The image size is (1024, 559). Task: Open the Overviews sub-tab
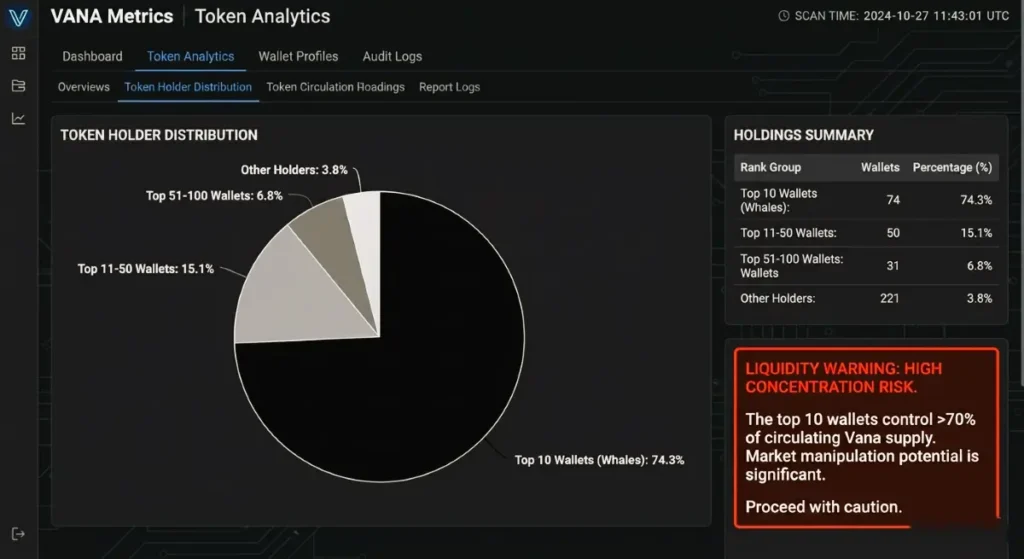(x=84, y=87)
